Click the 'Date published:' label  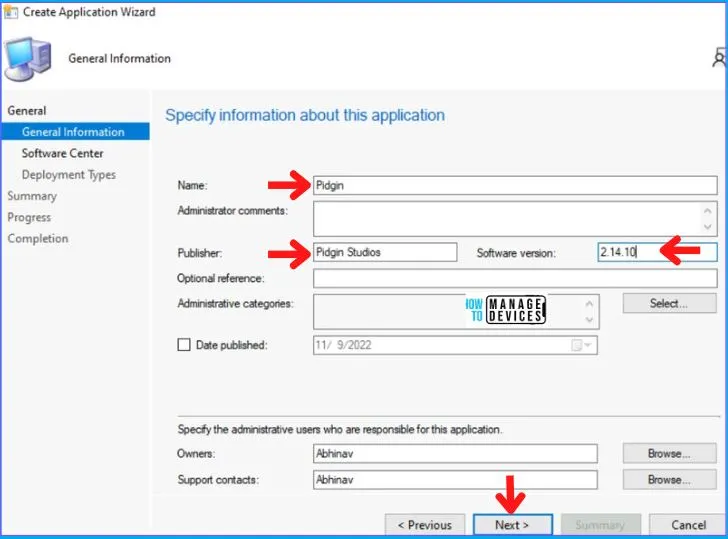tap(232, 345)
